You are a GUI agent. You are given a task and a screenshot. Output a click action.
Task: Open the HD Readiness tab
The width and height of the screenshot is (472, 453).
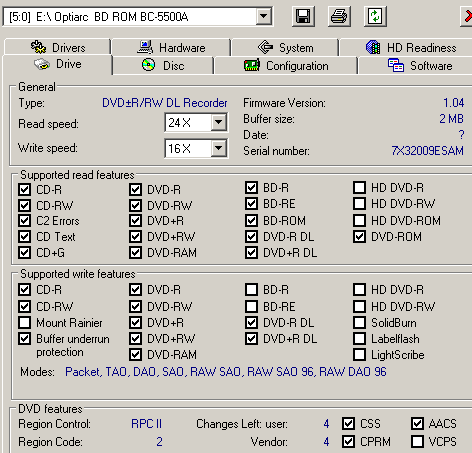coord(406,47)
